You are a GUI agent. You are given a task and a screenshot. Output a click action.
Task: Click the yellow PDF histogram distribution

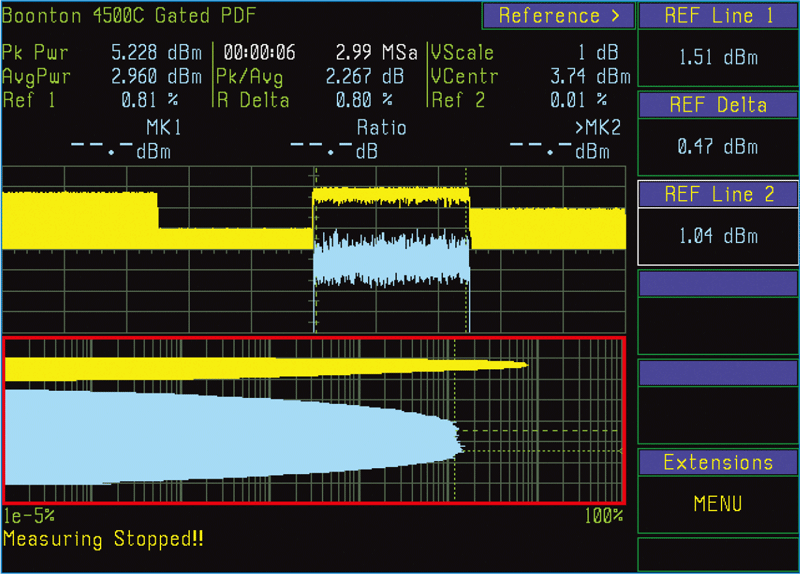tap(250, 368)
